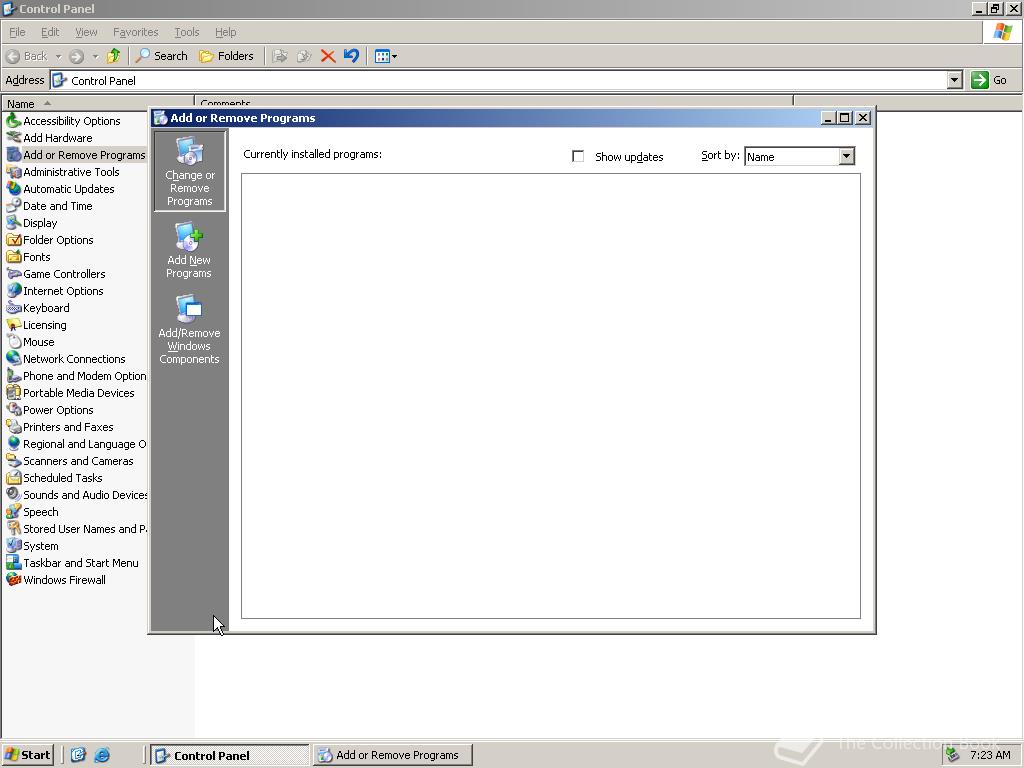Viewport: 1024px width, 768px height.
Task: Click the Show Desktop Quick Launch icon
Action: coord(78,755)
